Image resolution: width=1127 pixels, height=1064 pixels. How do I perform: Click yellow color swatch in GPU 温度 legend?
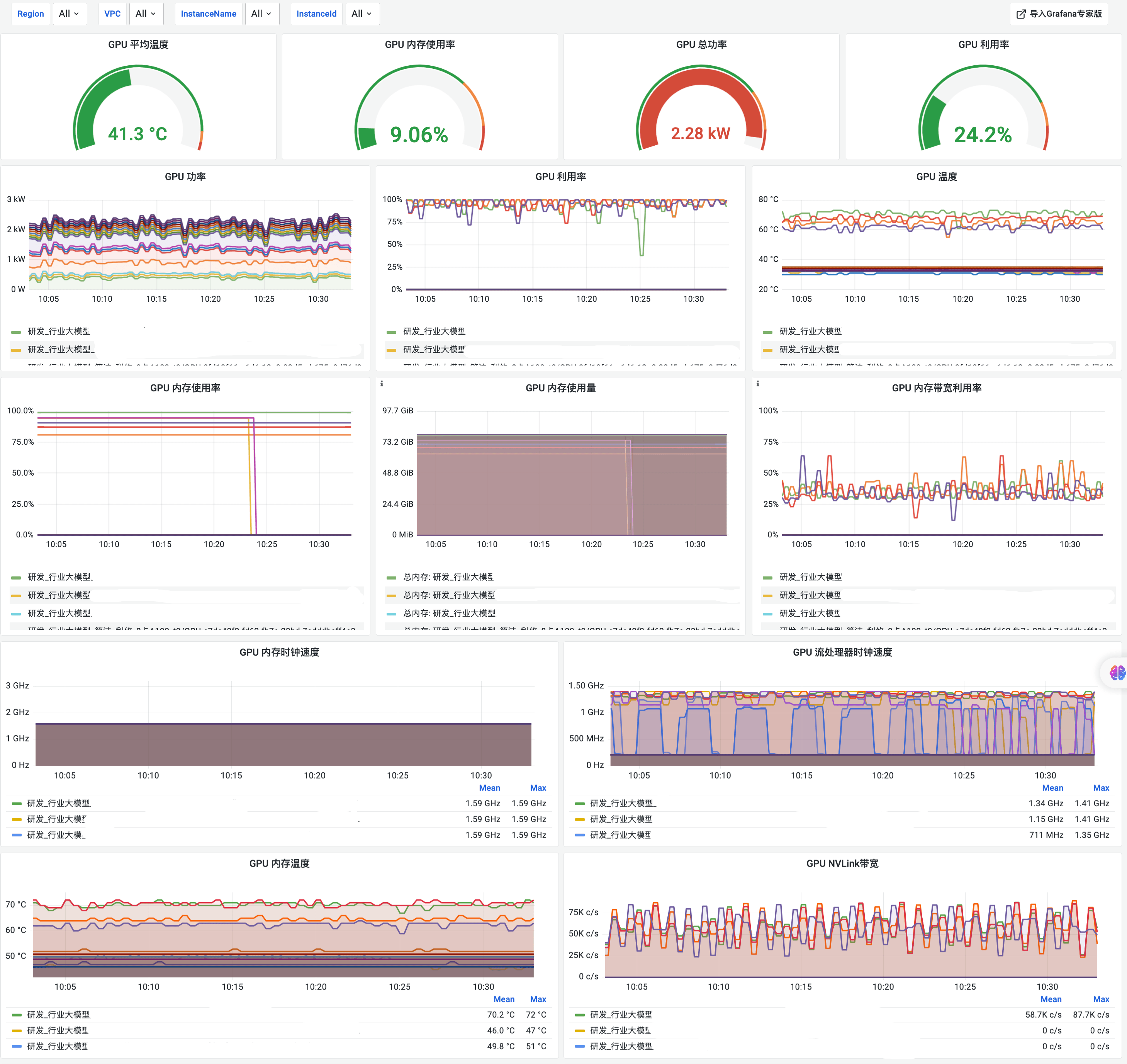point(767,350)
